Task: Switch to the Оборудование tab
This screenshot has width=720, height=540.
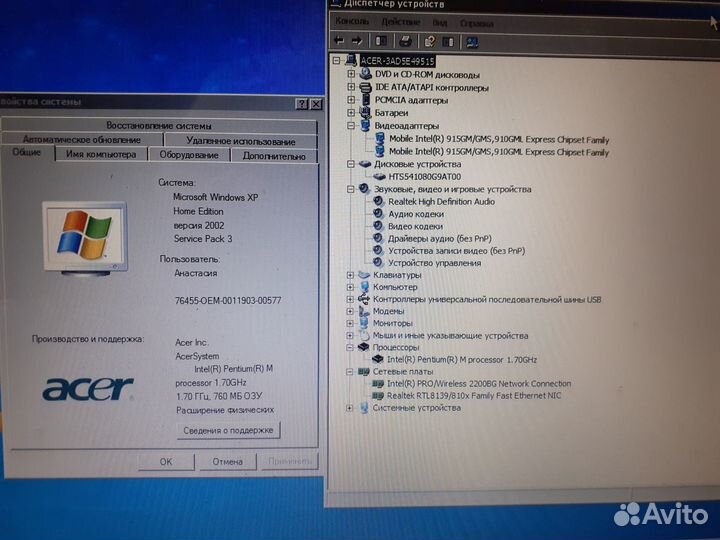Action: click(189, 155)
